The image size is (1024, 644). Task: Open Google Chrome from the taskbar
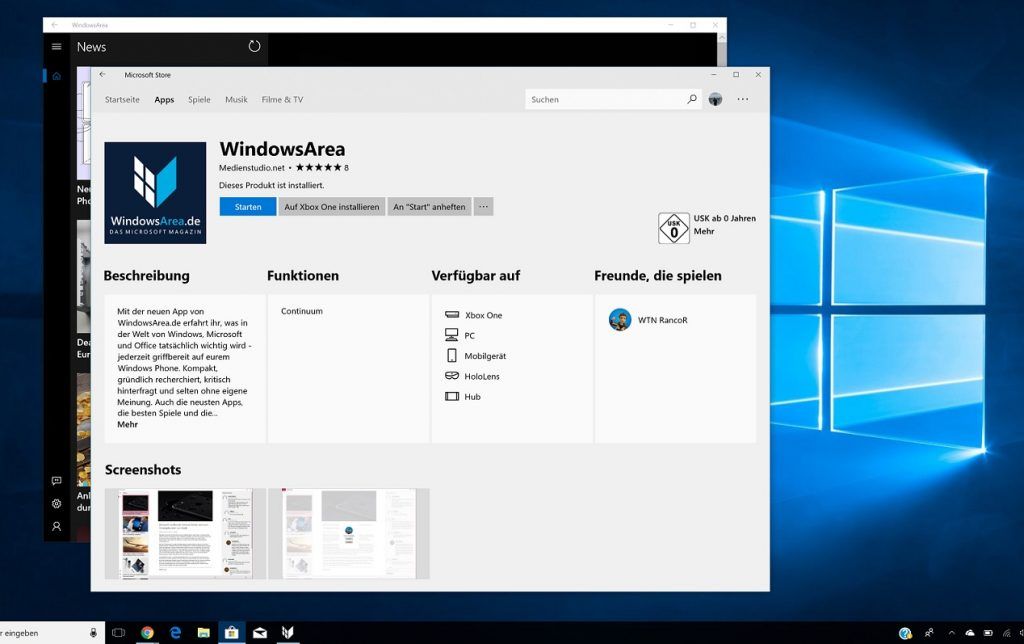pos(148,633)
